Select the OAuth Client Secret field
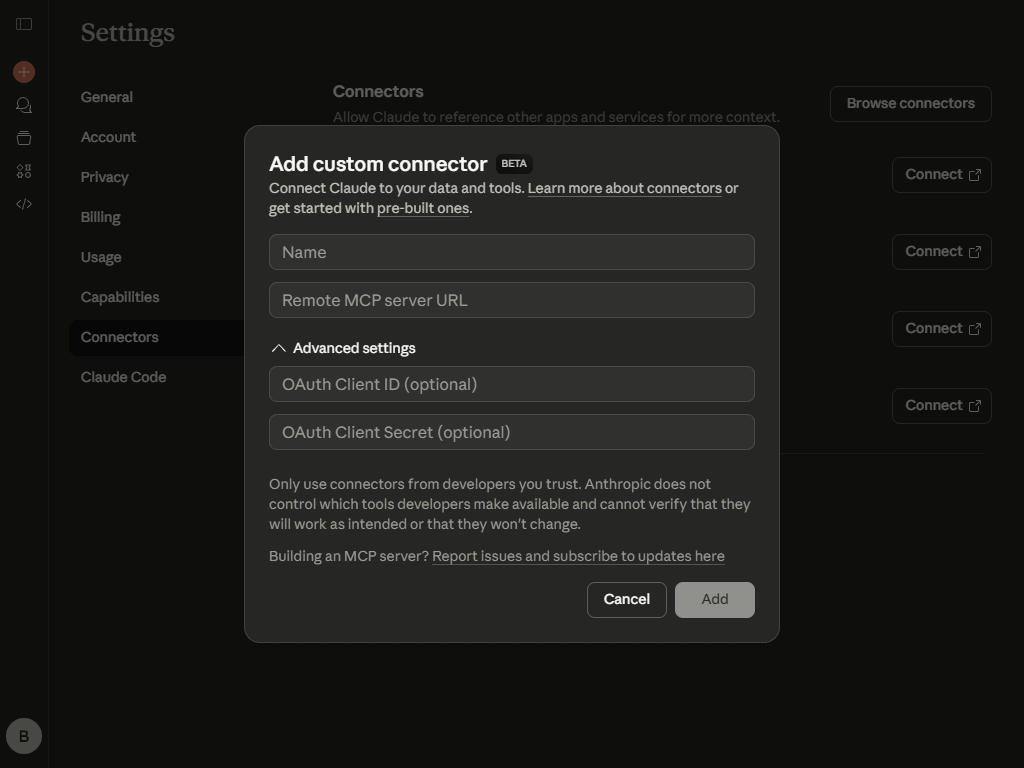This screenshot has height=768, width=1024. (511, 432)
